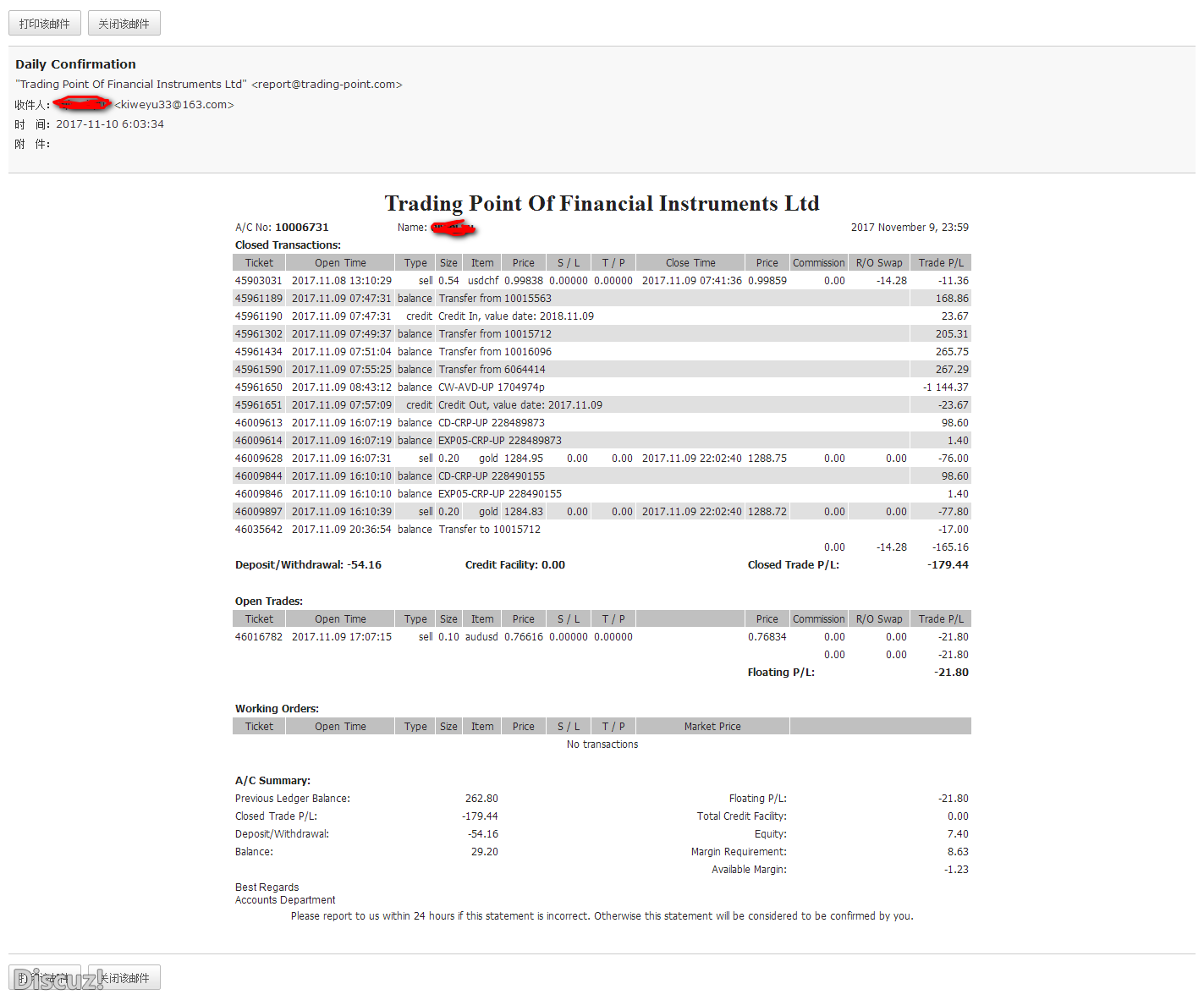
Task: Select ticket number 45903031
Action: tap(259, 281)
